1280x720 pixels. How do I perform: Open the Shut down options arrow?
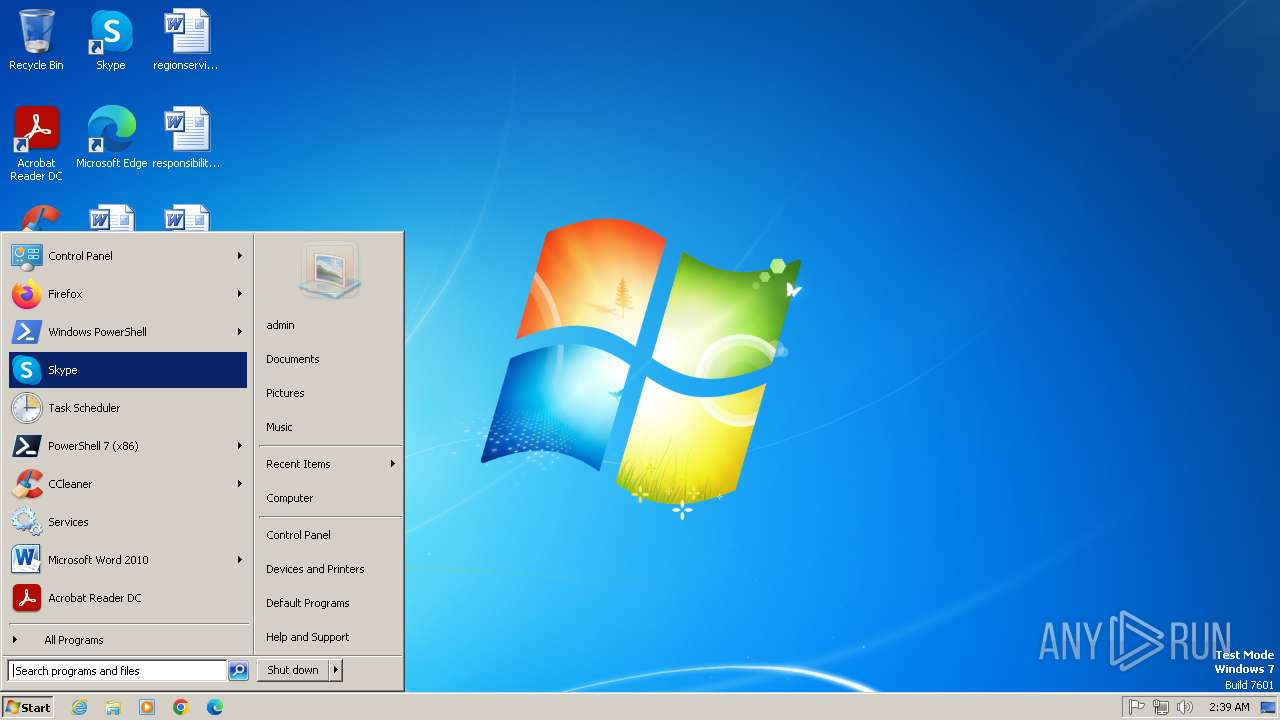click(x=336, y=670)
